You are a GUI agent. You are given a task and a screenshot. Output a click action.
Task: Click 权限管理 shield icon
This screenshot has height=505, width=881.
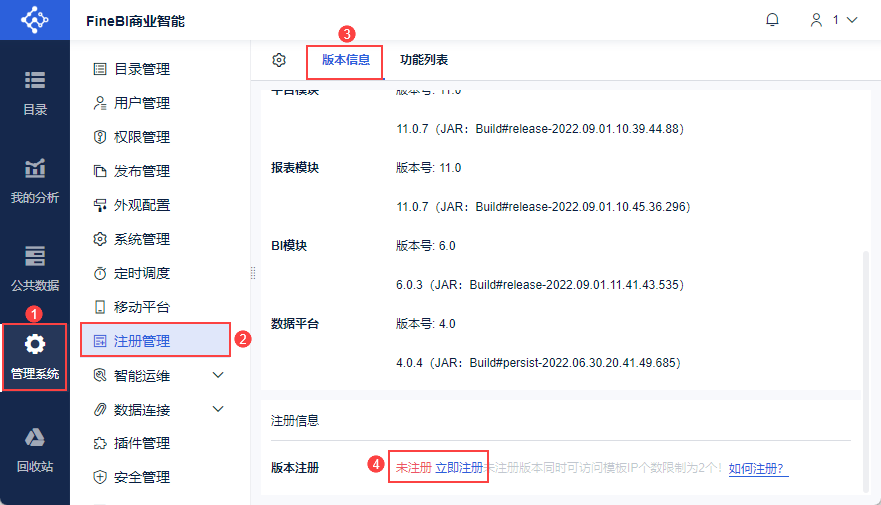click(100, 137)
